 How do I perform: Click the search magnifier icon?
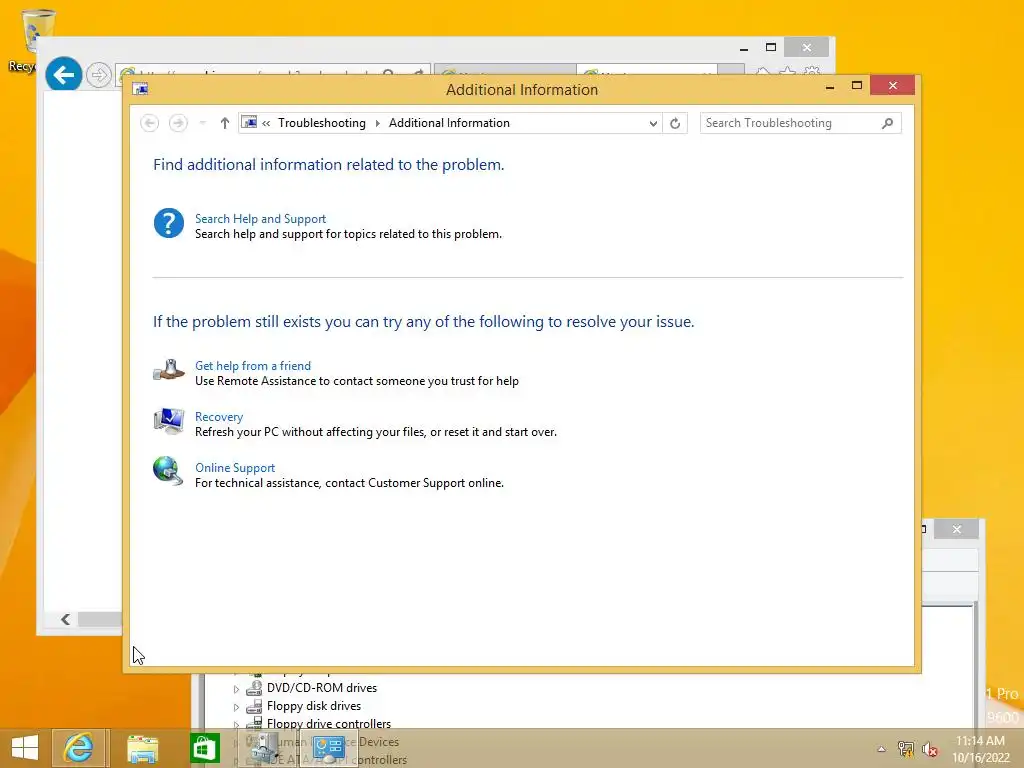888,123
